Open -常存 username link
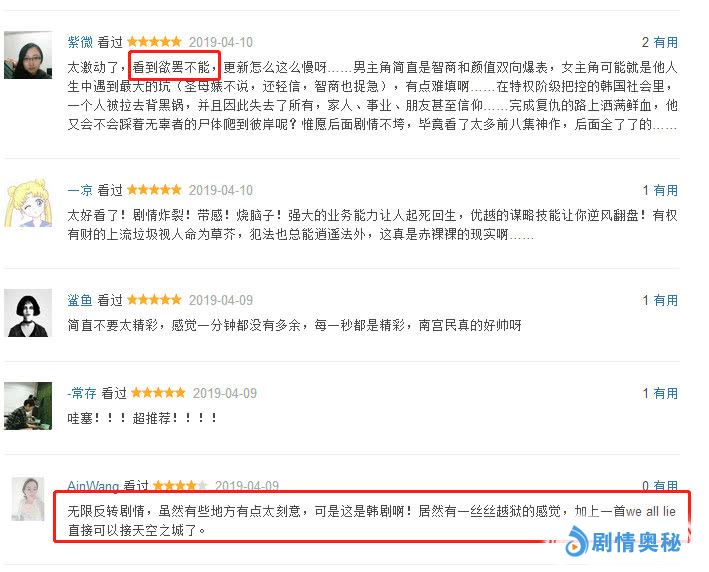 [x=81, y=393]
